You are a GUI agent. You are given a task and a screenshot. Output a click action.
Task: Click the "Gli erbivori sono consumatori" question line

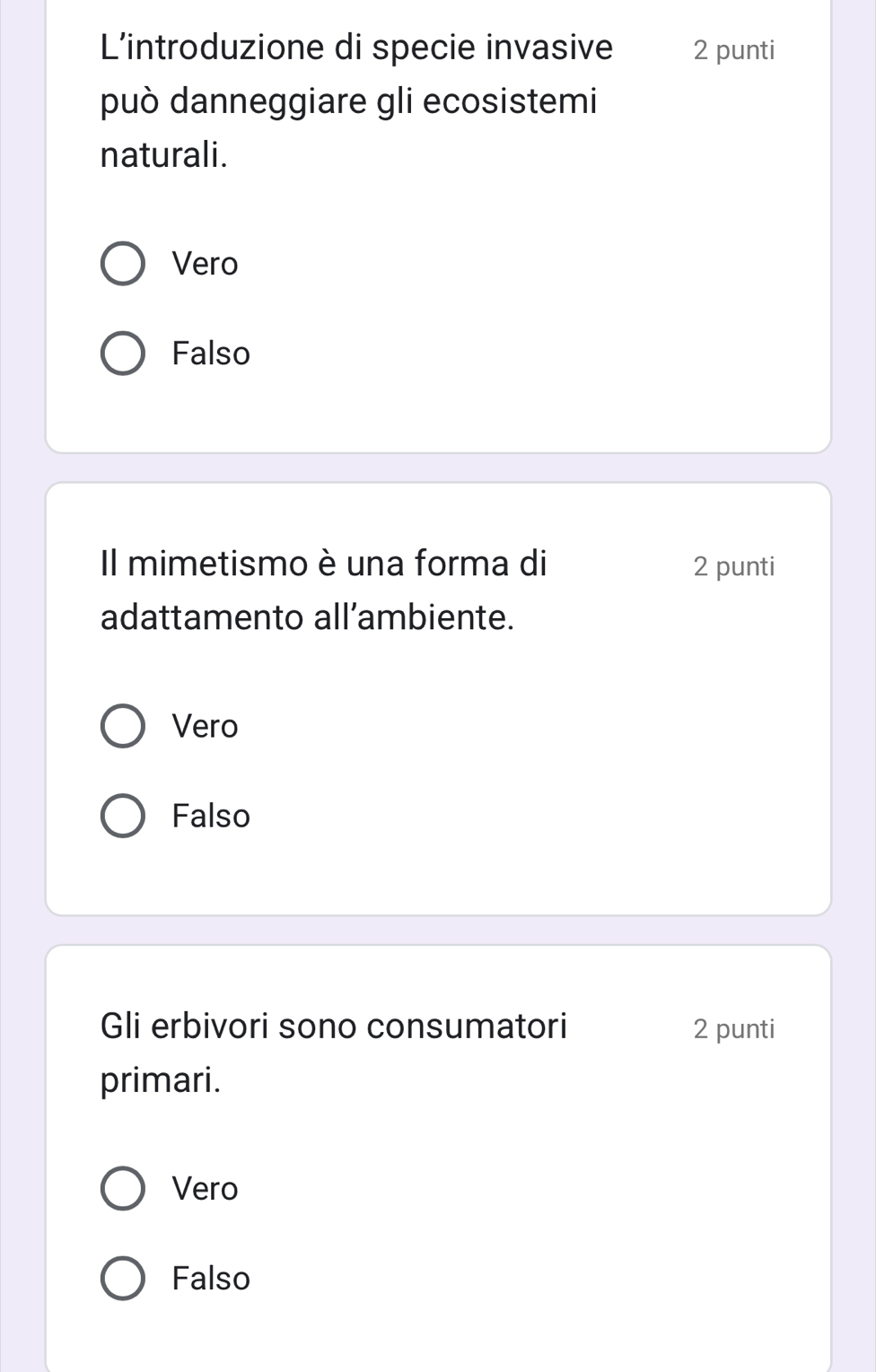pos(333,1026)
